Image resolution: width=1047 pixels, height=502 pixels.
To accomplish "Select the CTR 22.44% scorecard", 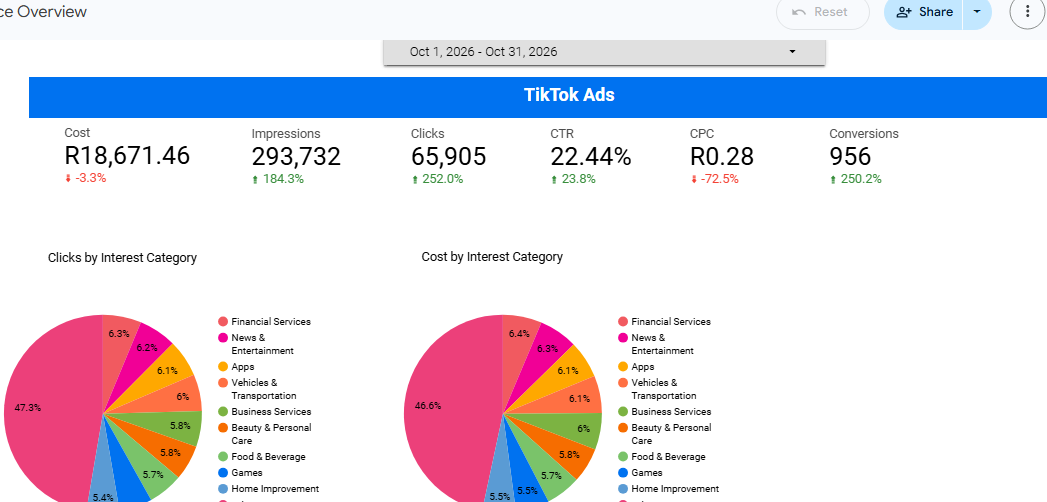I will [x=590, y=156].
